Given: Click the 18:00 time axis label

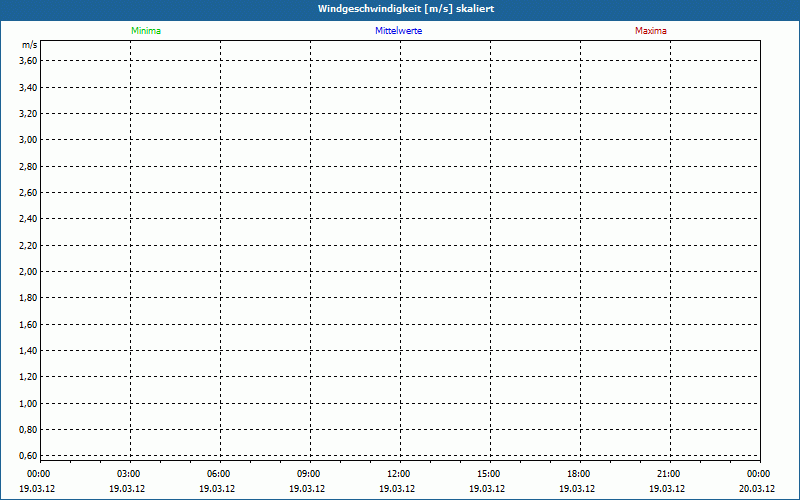Looking at the screenshot, I should (579, 474).
